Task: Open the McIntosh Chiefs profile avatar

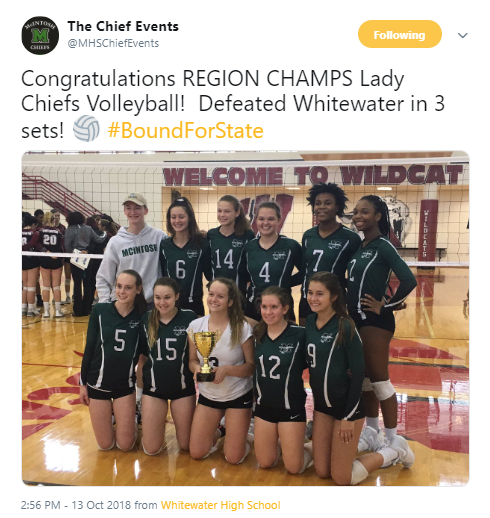Action: [40, 35]
